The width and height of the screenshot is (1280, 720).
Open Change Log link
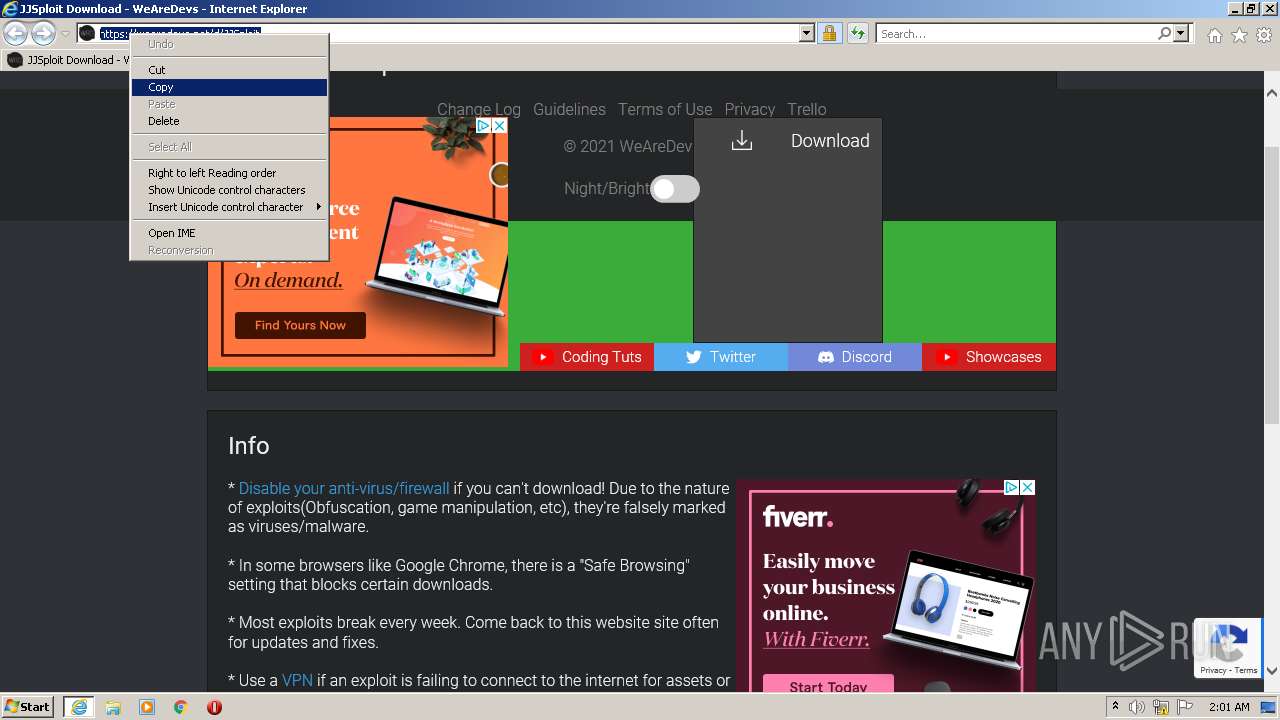[479, 109]
